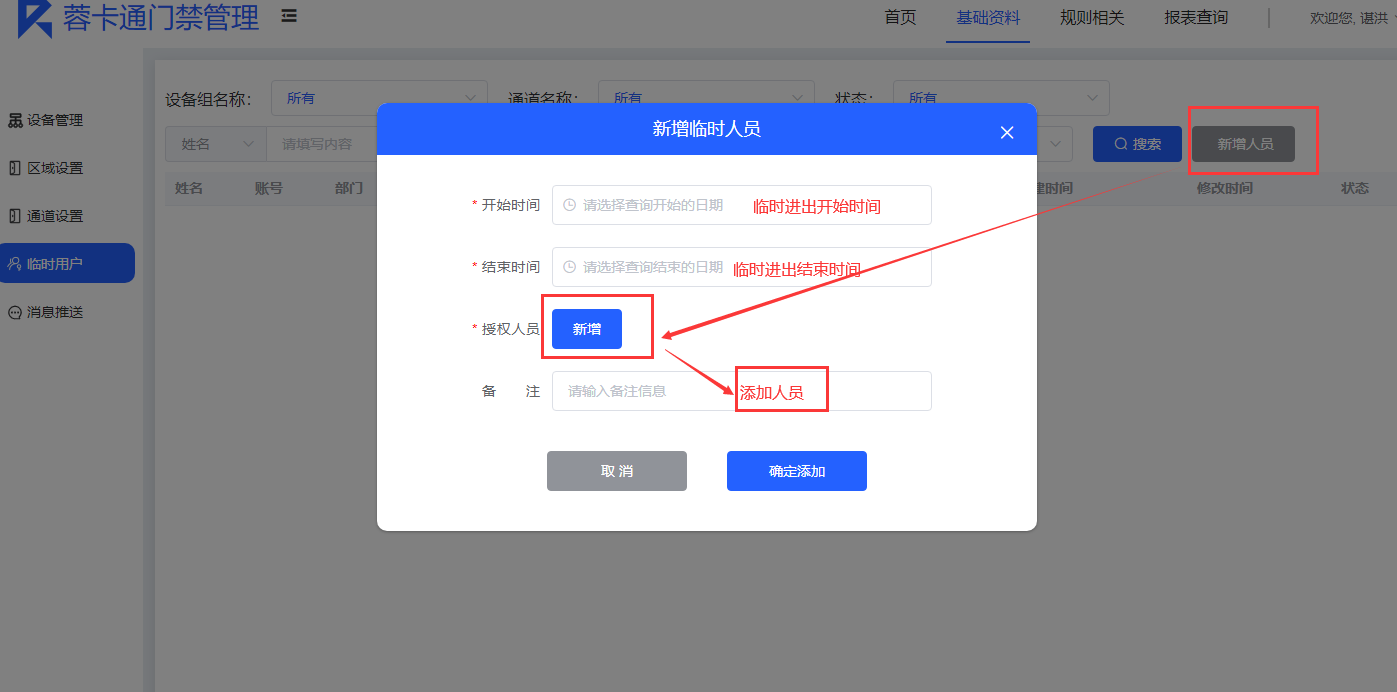Switch to 首页 tab
The width and height of the screenshot is (1397, 692).
[900, 17]
